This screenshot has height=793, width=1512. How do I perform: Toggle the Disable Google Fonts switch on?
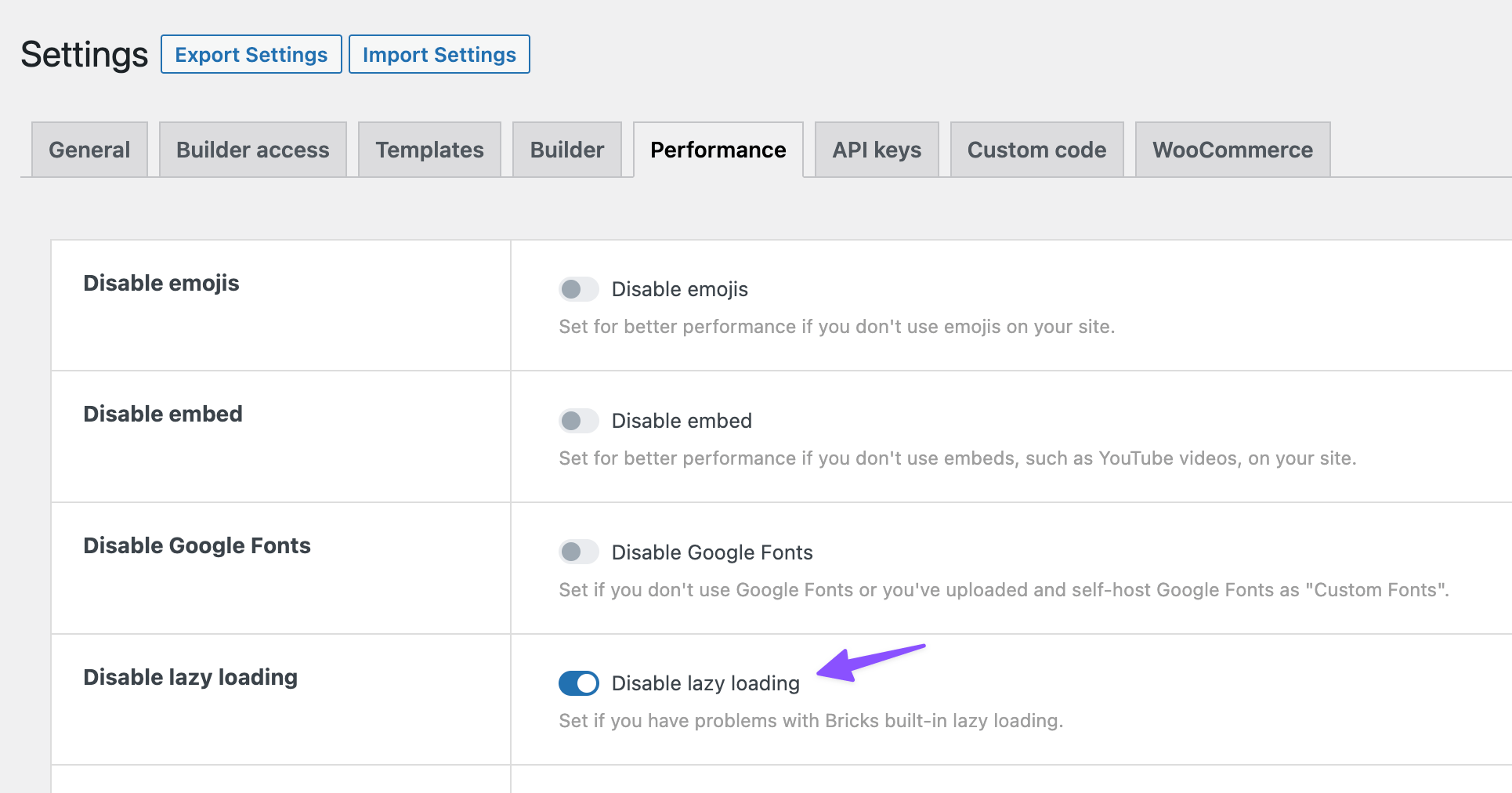[578, 552]
